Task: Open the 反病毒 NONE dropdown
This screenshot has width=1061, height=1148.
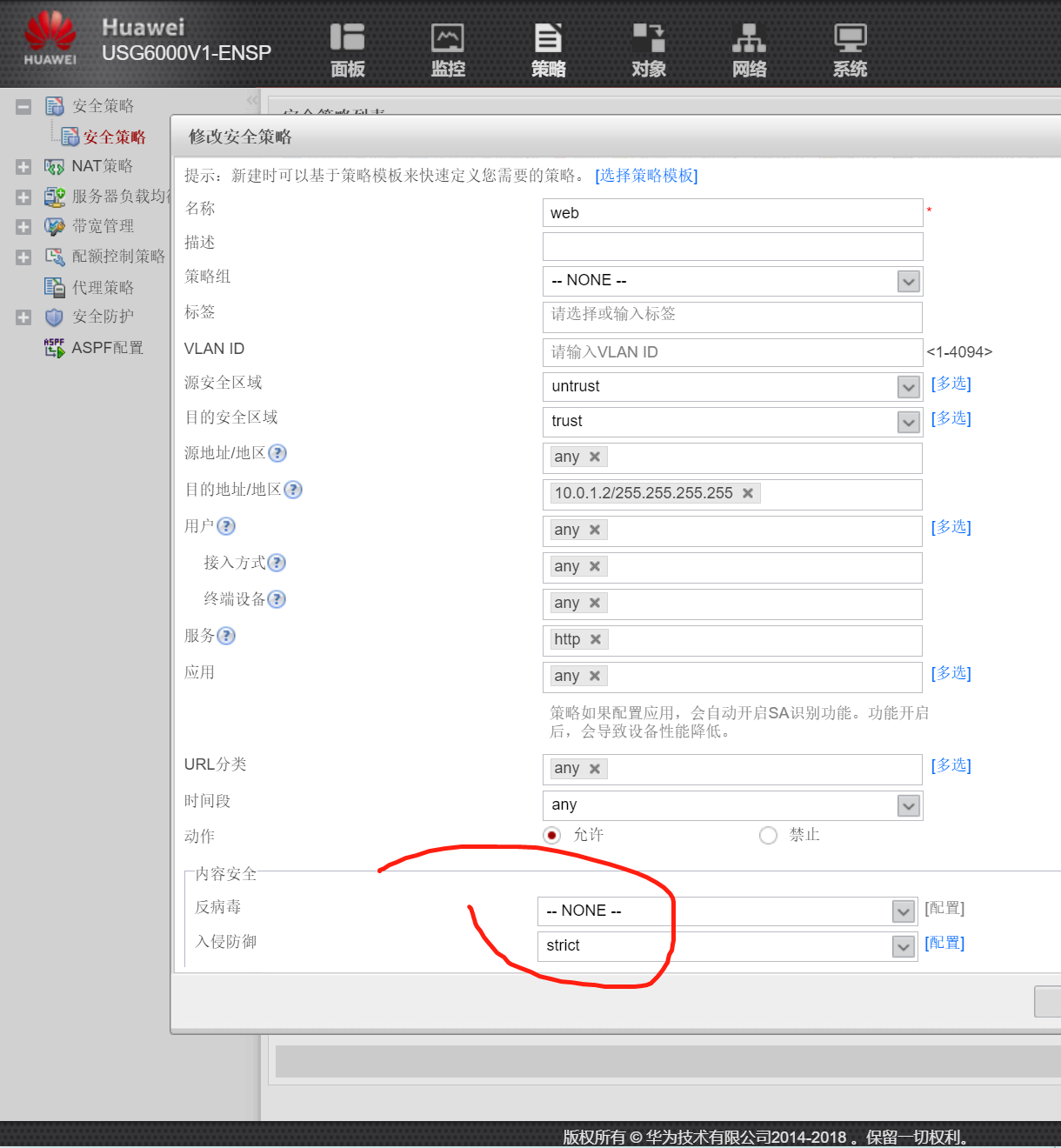Action: tap(903, 911)
